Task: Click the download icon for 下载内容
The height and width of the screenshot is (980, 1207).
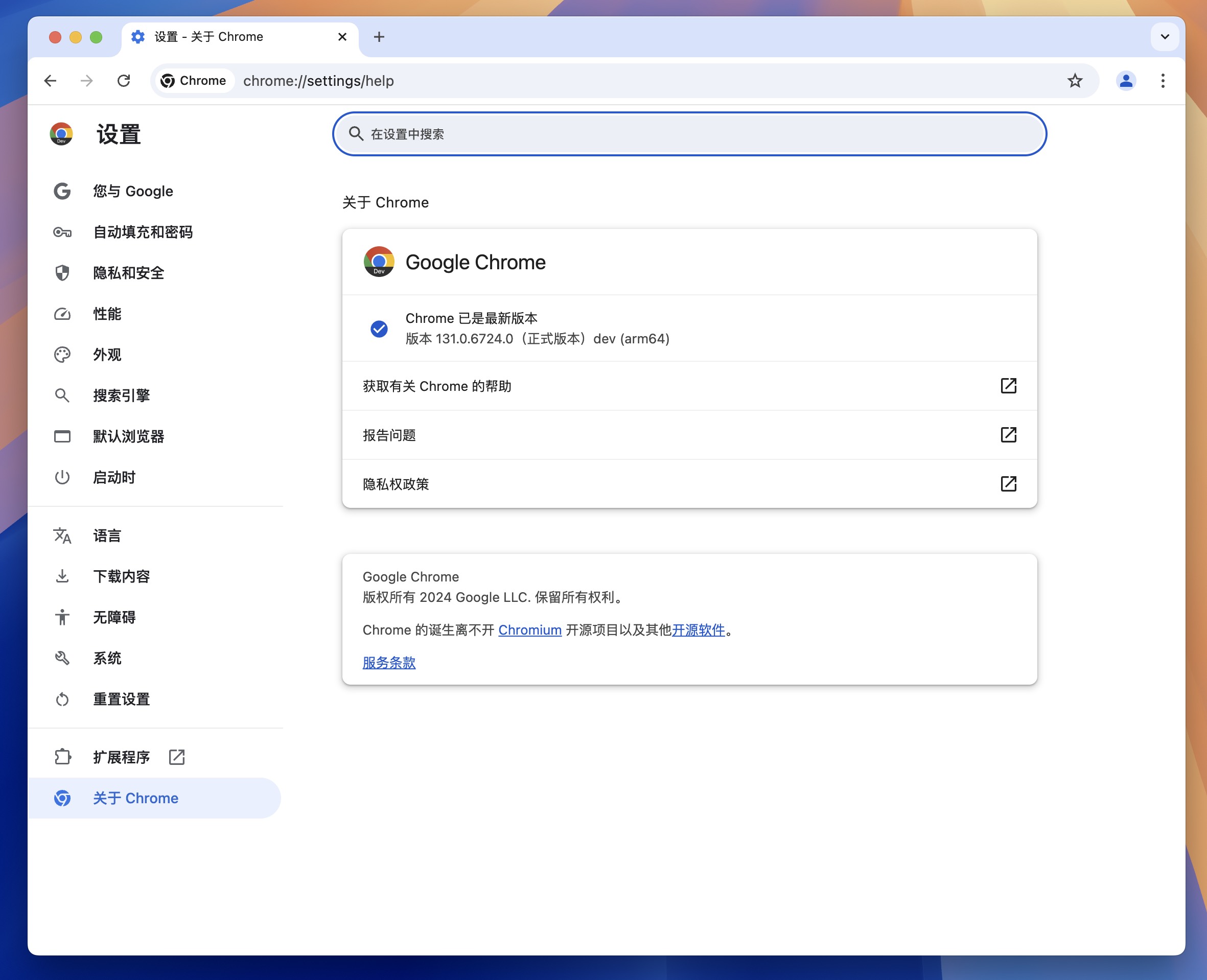Action: click(62, 576)
